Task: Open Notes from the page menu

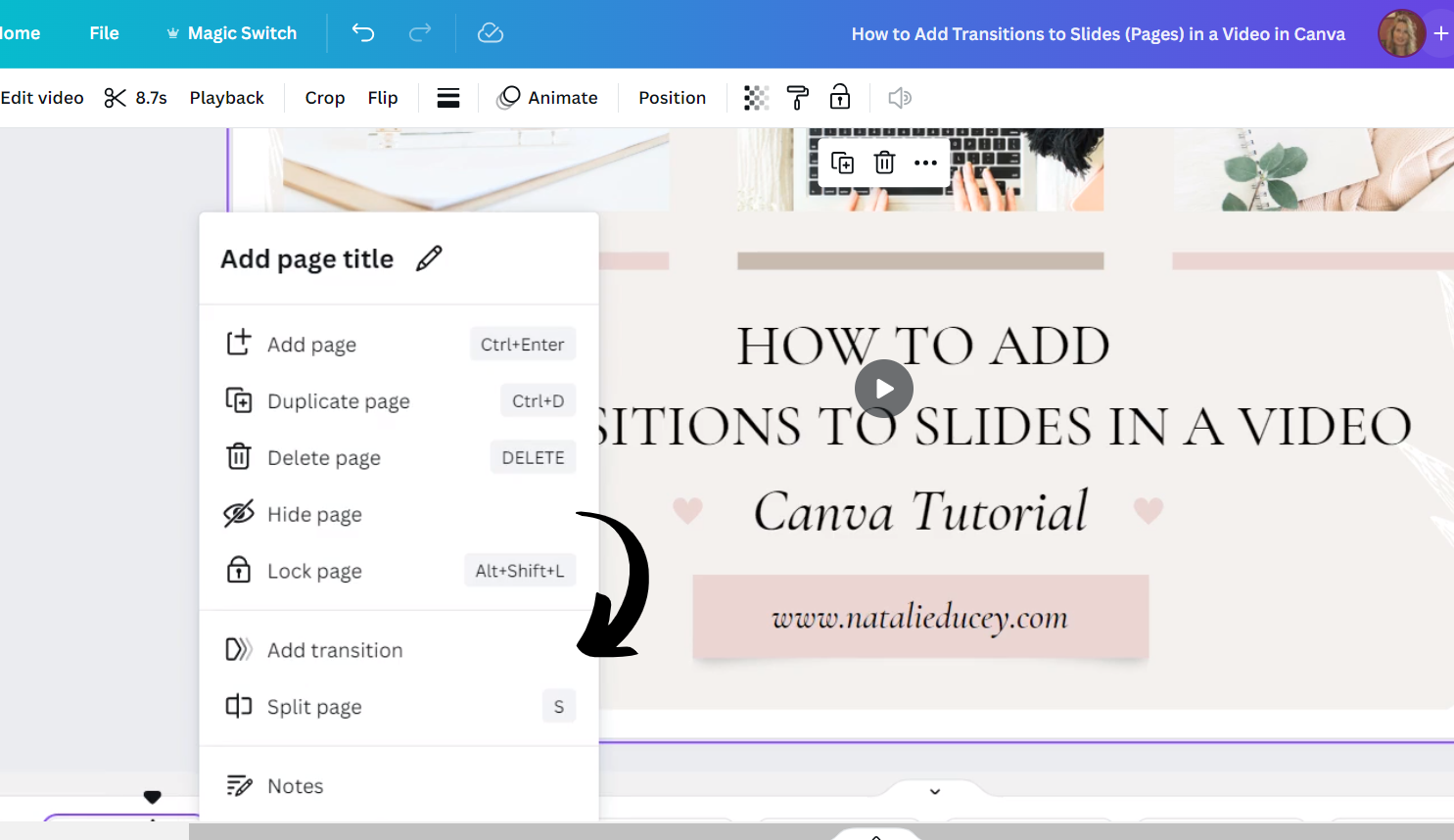Action: (399, 786)
